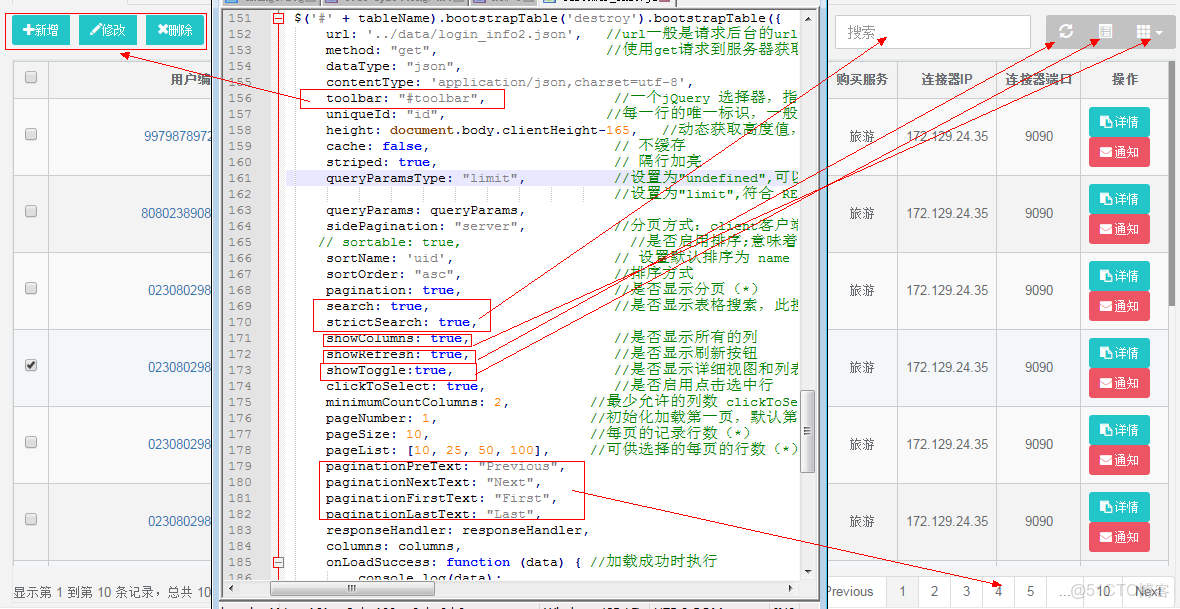Click the code line columns: columns
Viewport: 1180px width, 609px height.
pos(394,546)
